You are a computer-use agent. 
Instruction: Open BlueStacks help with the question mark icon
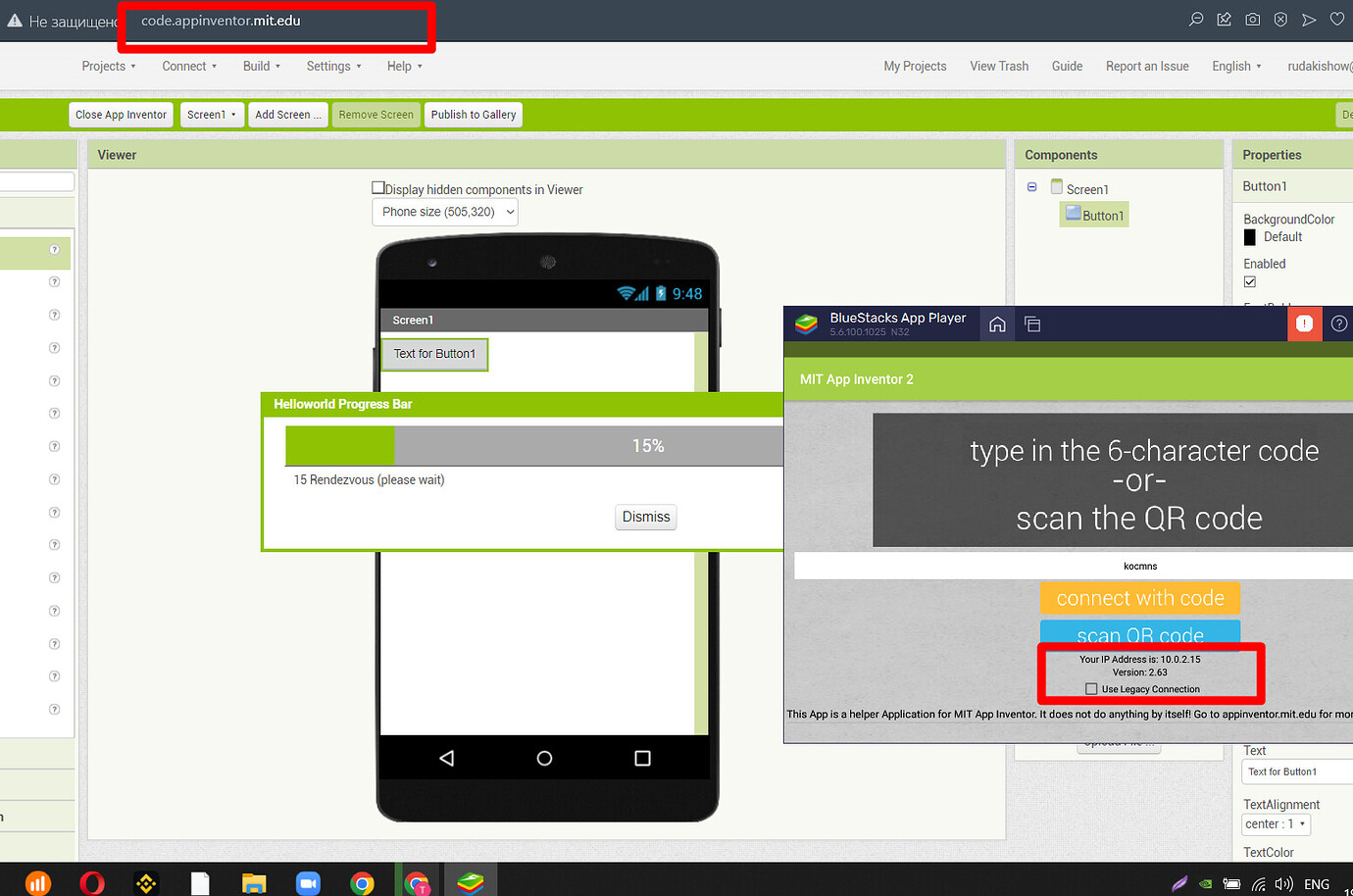pos(1338,324)
